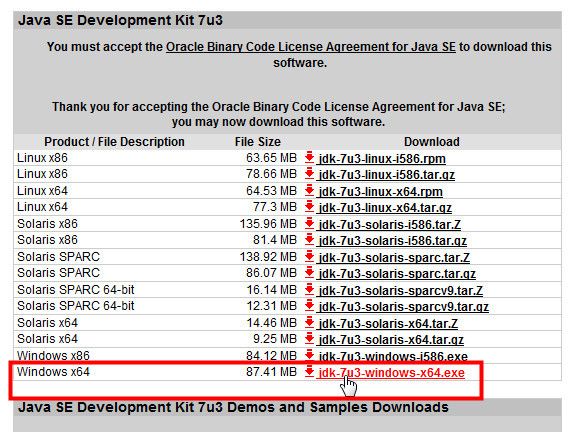571x432 pixels.
Task: Click the Windows x86 product description
Action: tap(53, 355)
